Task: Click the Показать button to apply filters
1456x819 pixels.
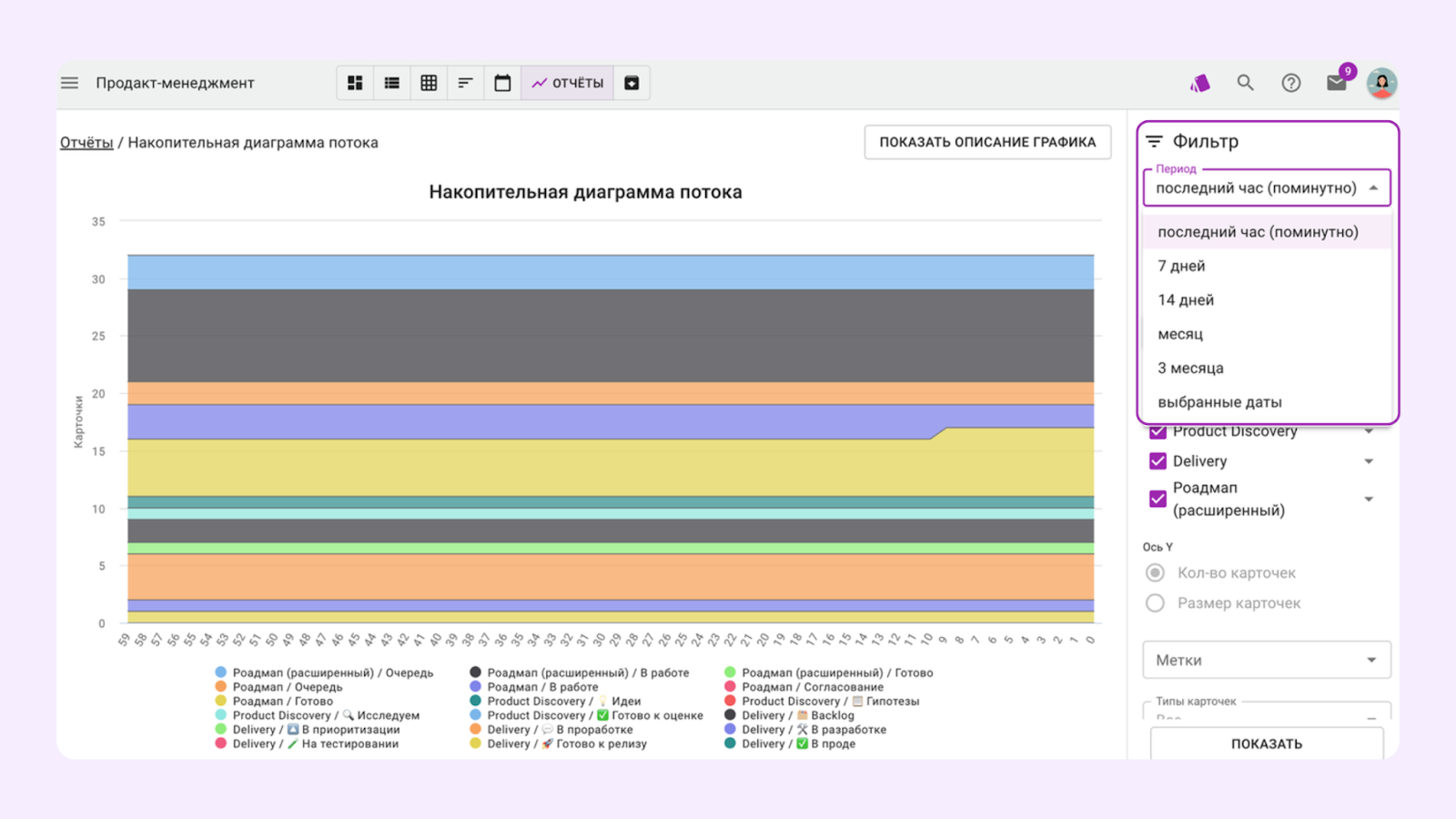Action: click(x=1267, y=743)
